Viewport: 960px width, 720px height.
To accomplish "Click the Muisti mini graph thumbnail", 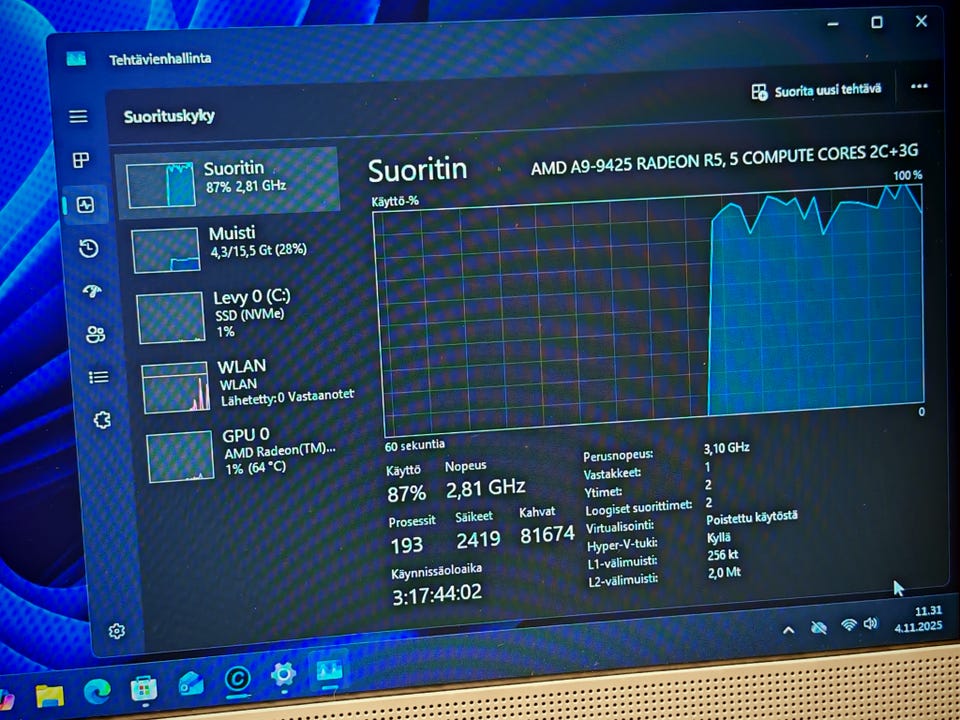I will [x=166, y=250].
